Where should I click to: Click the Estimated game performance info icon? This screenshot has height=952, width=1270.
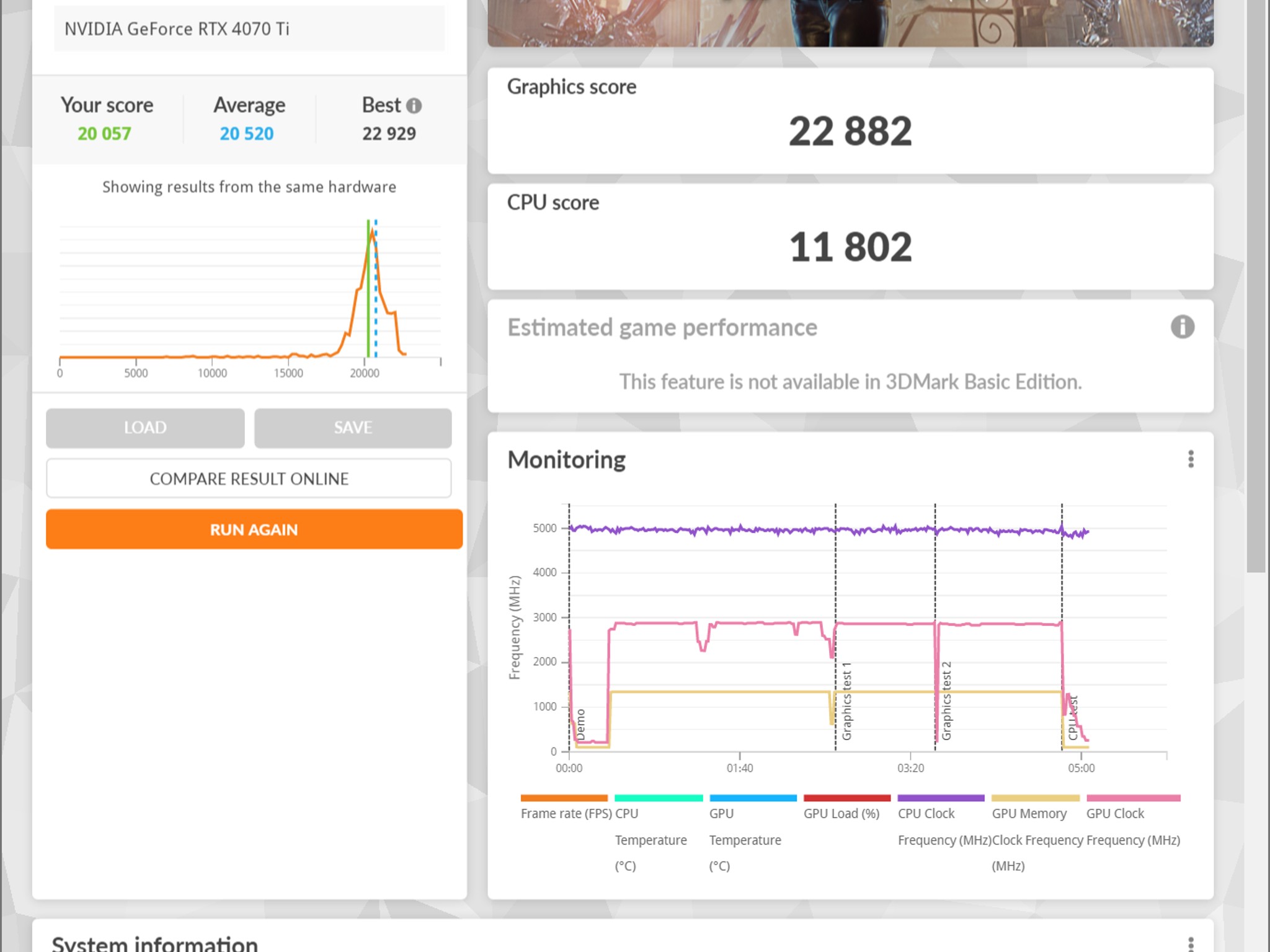coord(1182,327)
